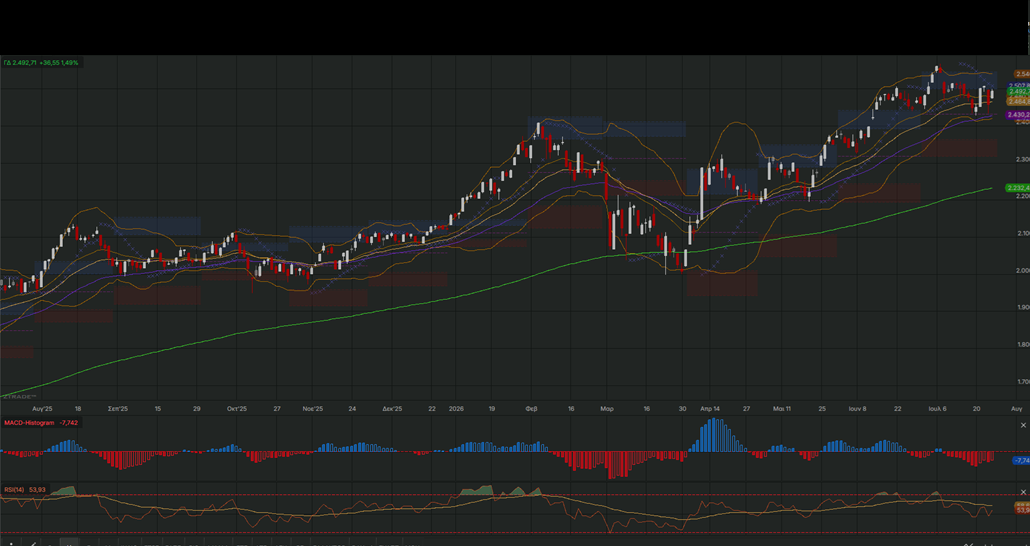This screenshot has width=1030, height=546.
Task: Click the green 2.492,7 last price tag
Action: (x=1018, y=92)
